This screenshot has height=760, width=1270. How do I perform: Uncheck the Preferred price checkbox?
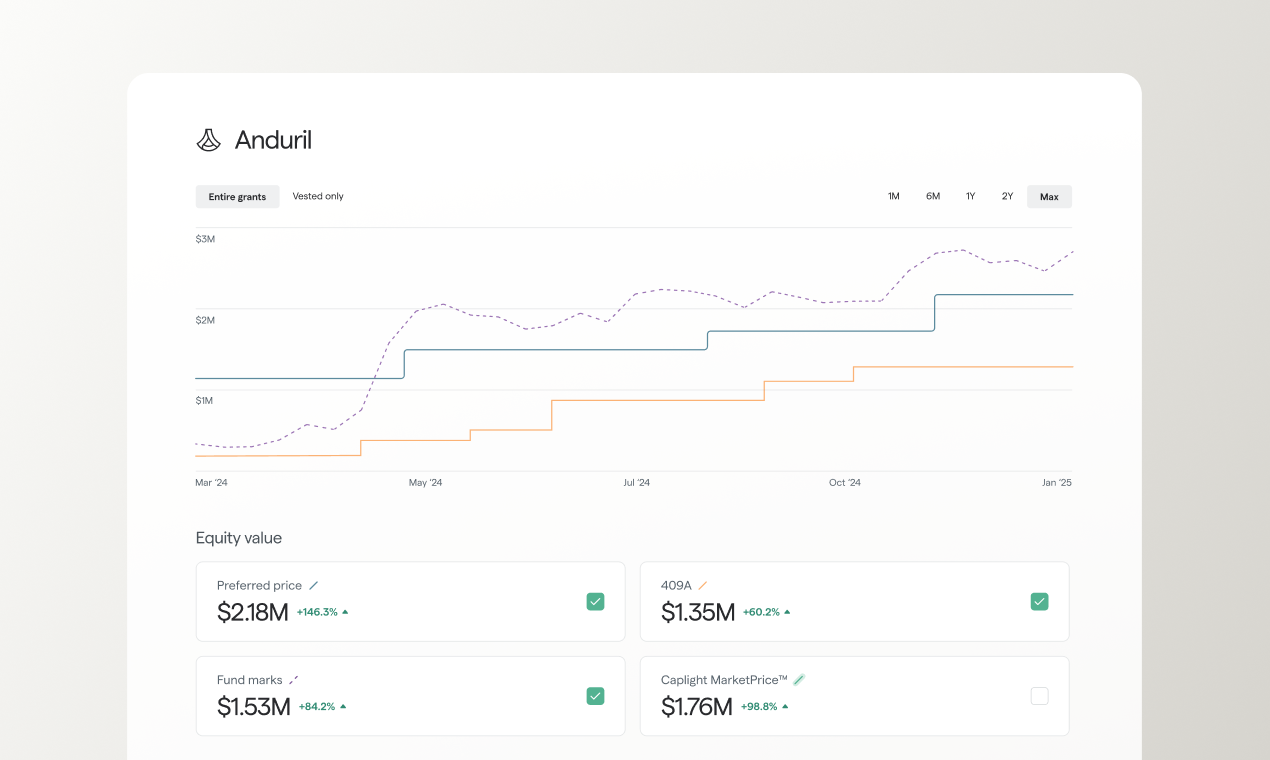click(595, 601)
